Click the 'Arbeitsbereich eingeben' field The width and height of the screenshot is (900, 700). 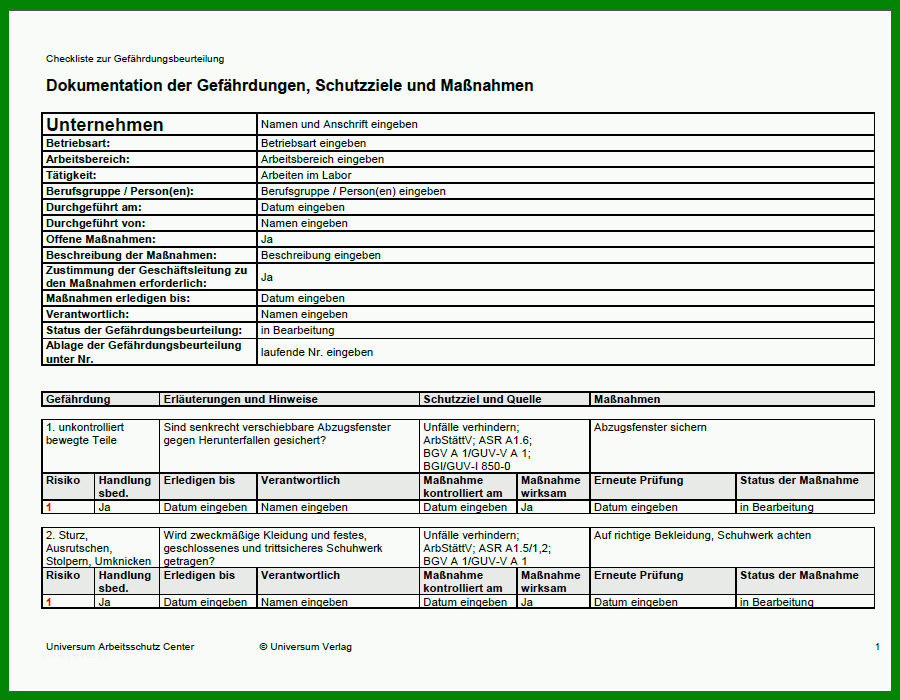pyautogui.click(x=565, y=160)
